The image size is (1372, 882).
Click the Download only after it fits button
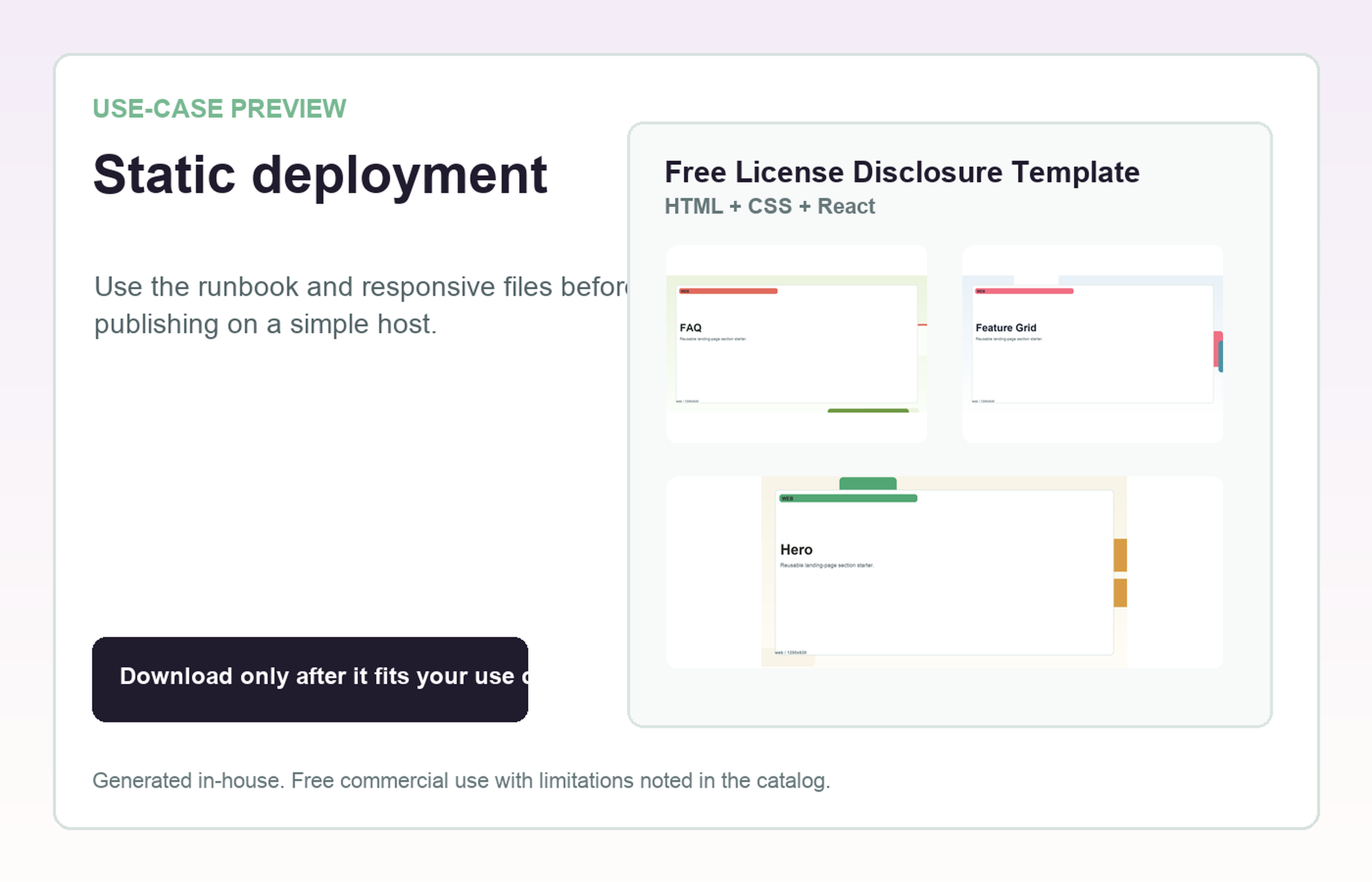tap(310, 679)
